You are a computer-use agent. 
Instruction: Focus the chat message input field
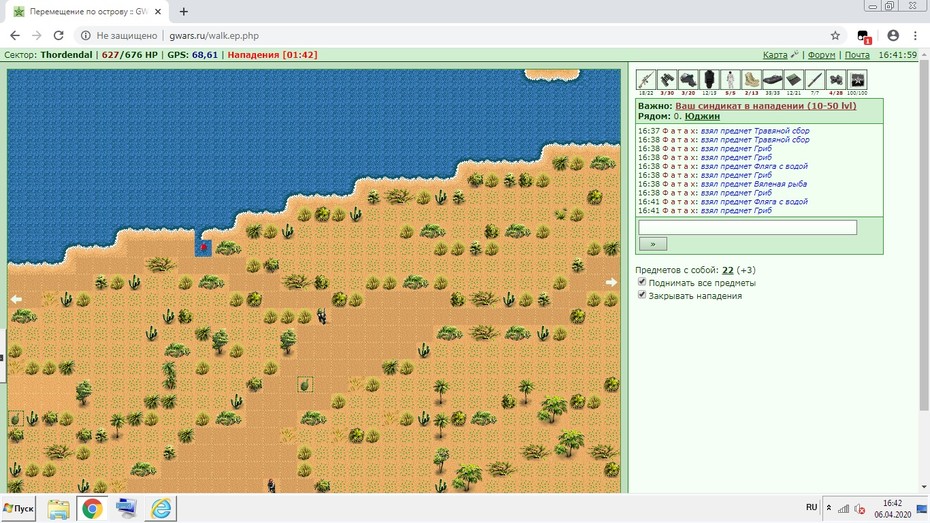[x=747, y=227]
